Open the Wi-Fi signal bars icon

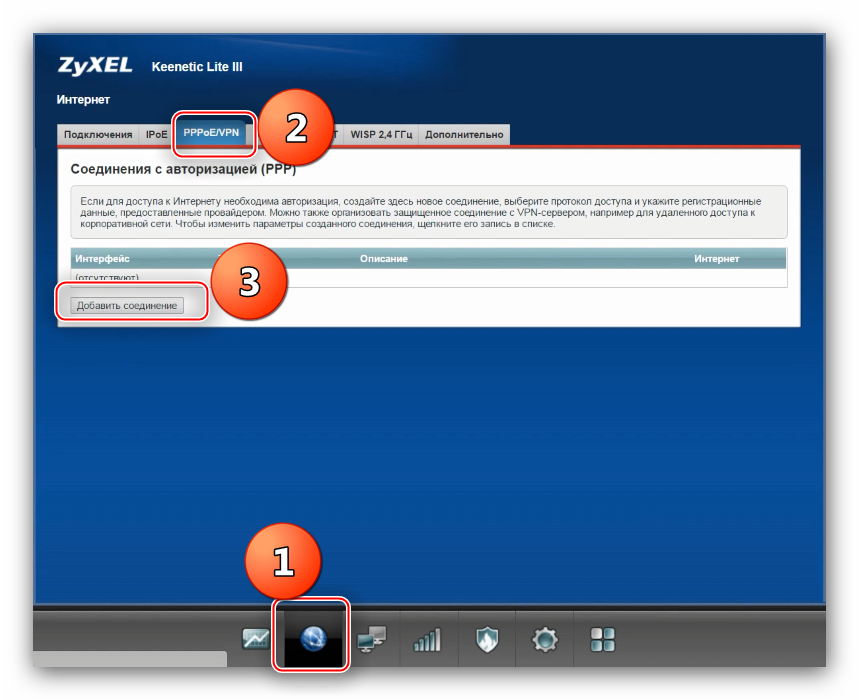(x=428, y=640)
